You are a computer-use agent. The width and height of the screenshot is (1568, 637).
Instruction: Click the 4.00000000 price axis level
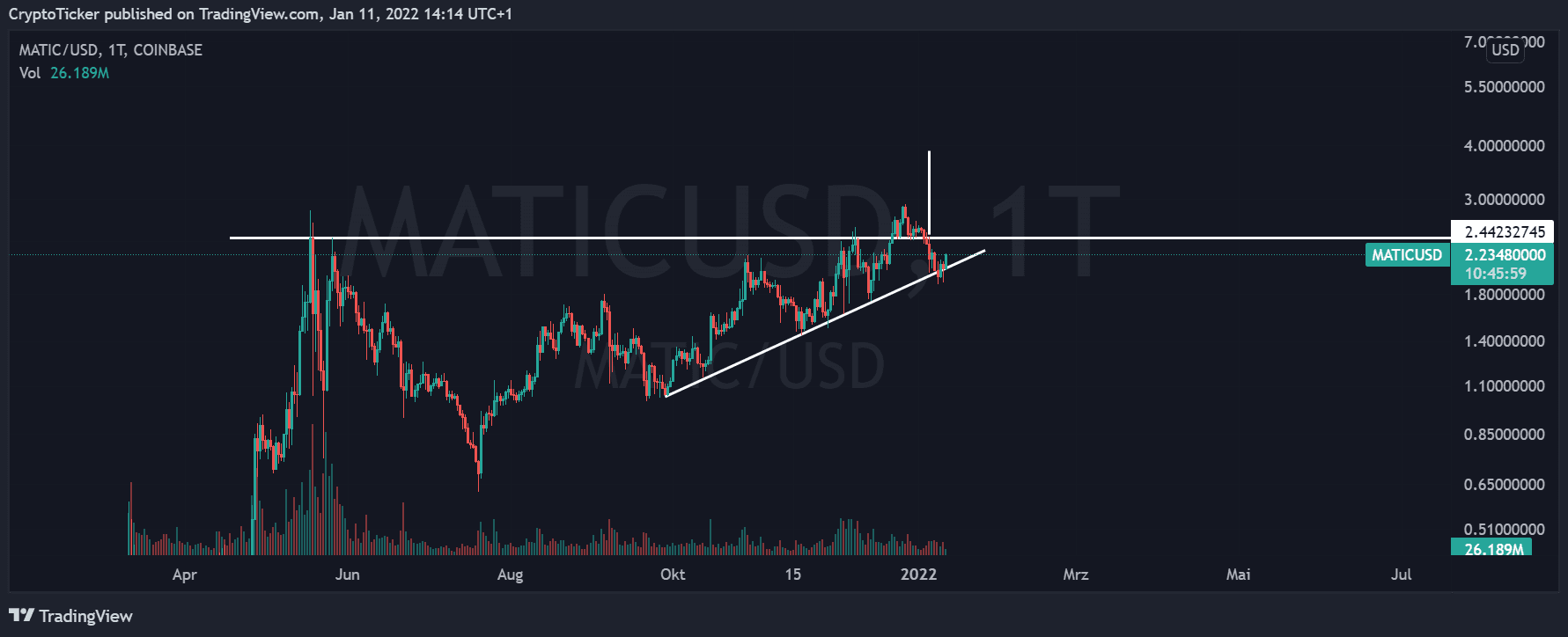point(1504,146)
